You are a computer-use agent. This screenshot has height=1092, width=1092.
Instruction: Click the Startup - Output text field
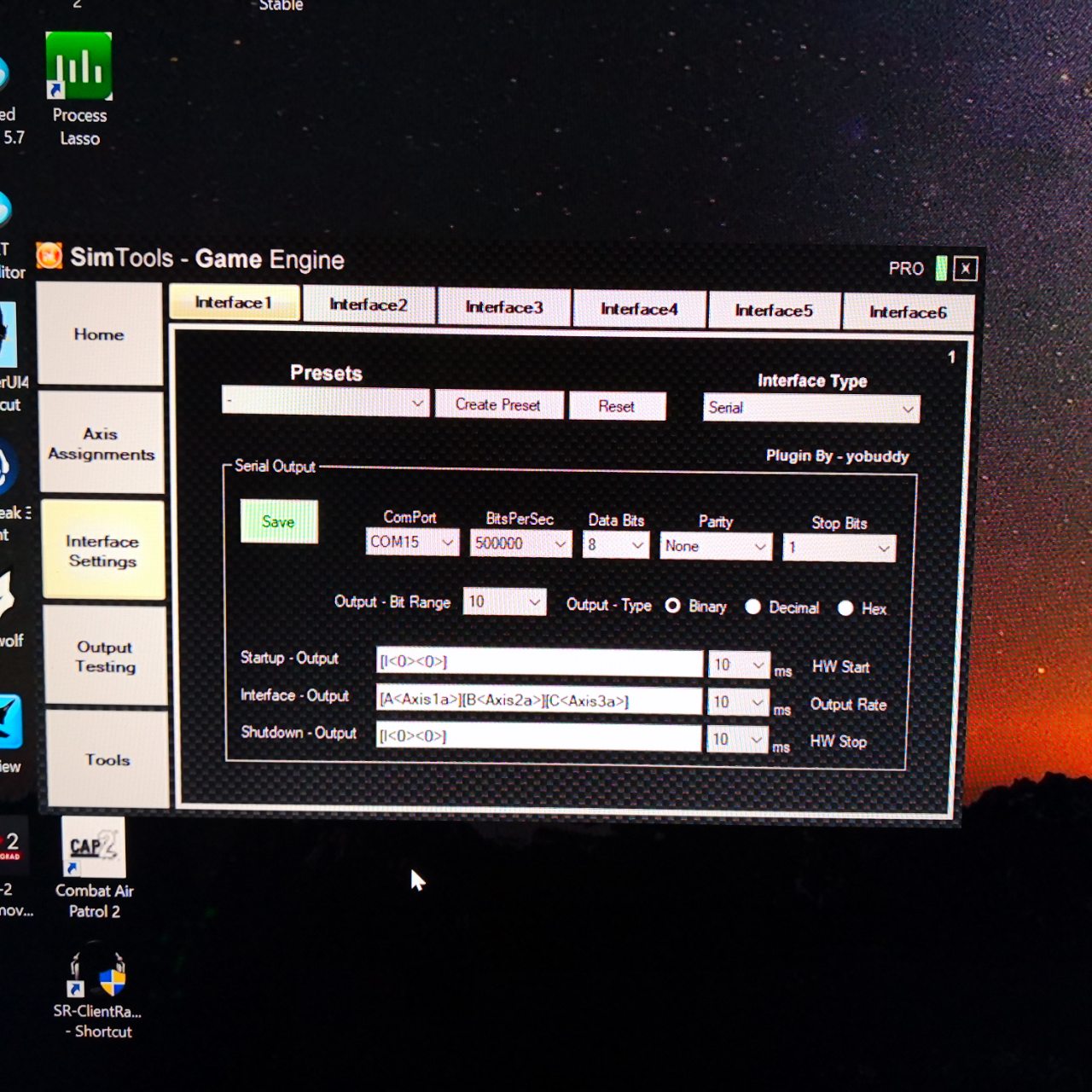[x=539, y=662]
